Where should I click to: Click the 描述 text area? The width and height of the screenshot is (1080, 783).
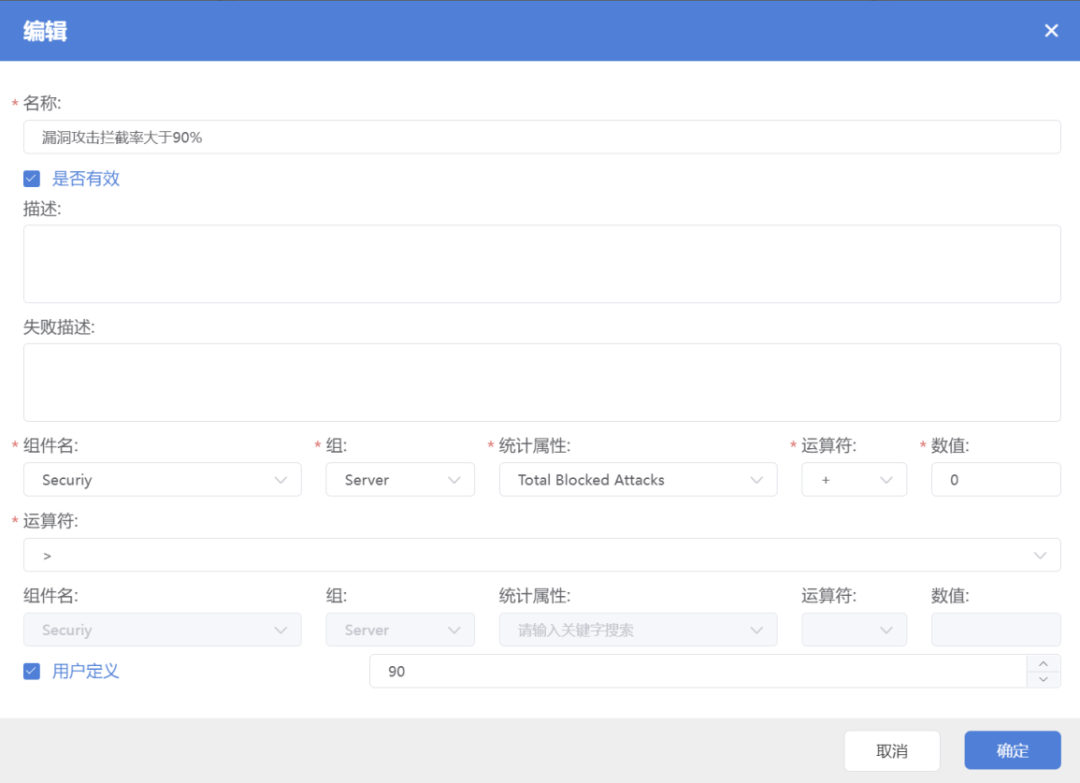[541, 264]
